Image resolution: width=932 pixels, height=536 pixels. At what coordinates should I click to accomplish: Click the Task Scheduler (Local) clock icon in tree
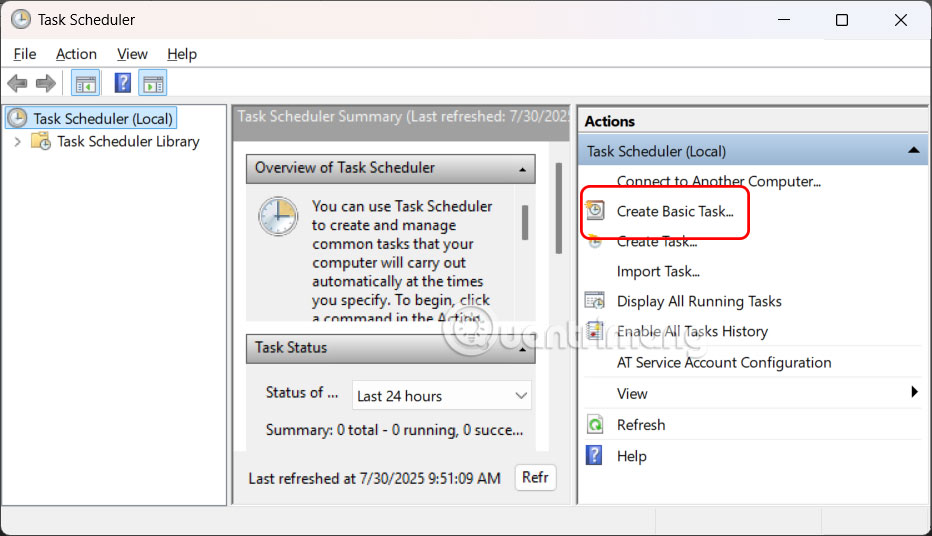click(17, 118)
